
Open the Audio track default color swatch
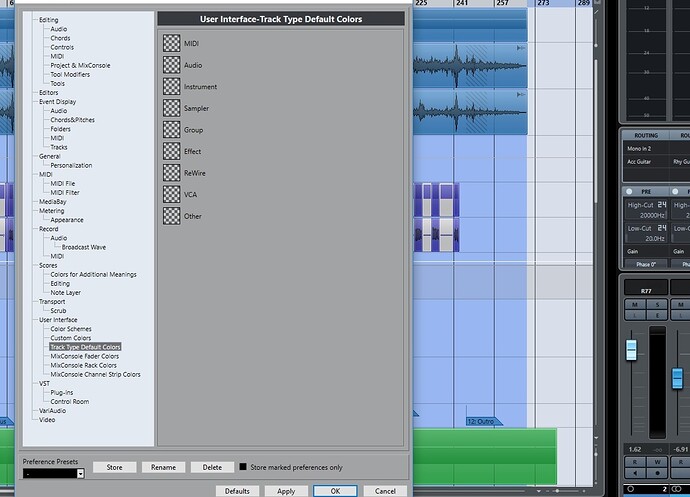(x=172, y=65)
